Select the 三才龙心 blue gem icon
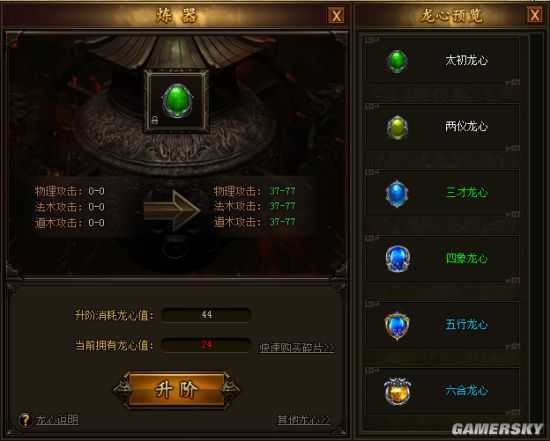Viewport: 550px width, 441px height. point(397,193)
